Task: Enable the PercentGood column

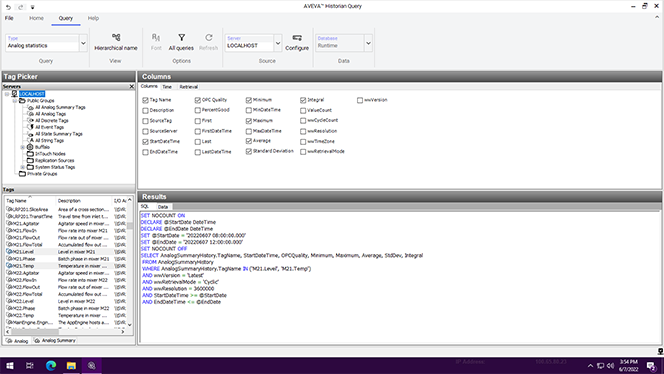Action: 197,110
